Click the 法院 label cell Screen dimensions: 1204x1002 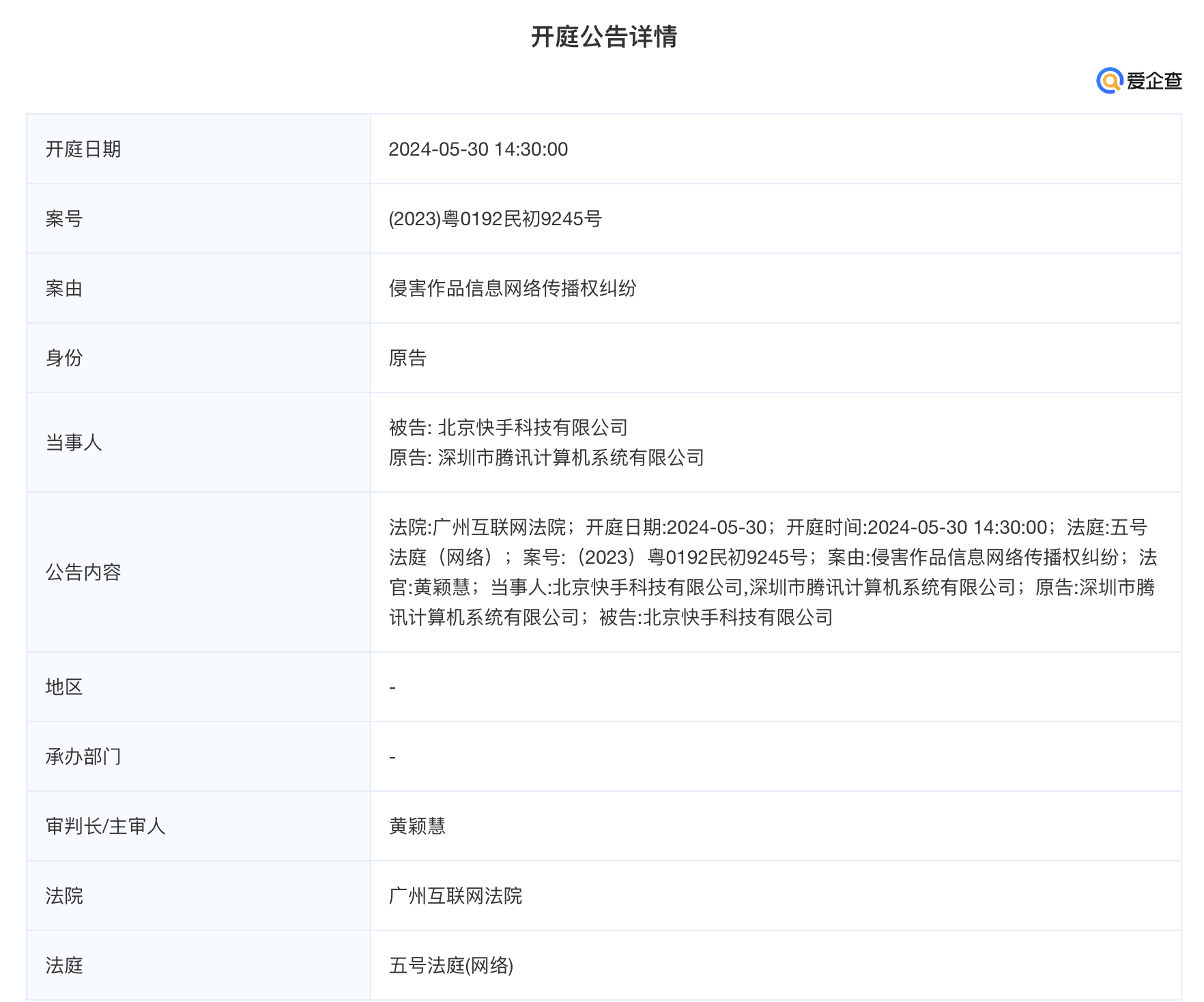coord(199,896)
